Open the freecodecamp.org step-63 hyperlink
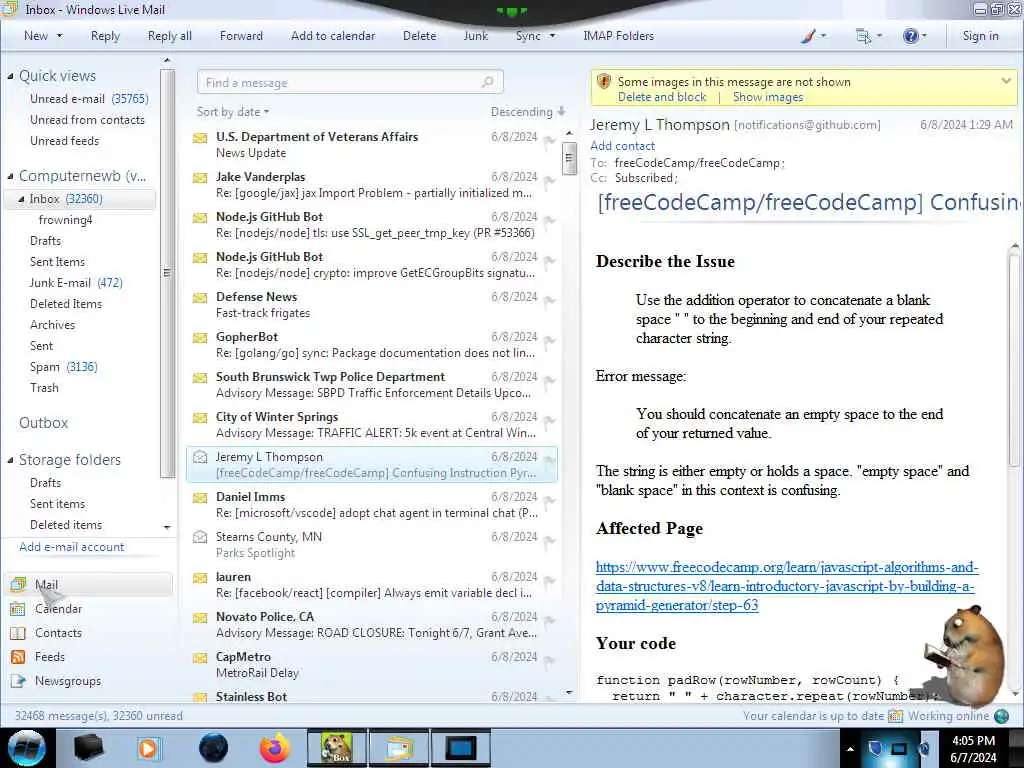Screen dimensions: 1024x768 pos(786,586)
